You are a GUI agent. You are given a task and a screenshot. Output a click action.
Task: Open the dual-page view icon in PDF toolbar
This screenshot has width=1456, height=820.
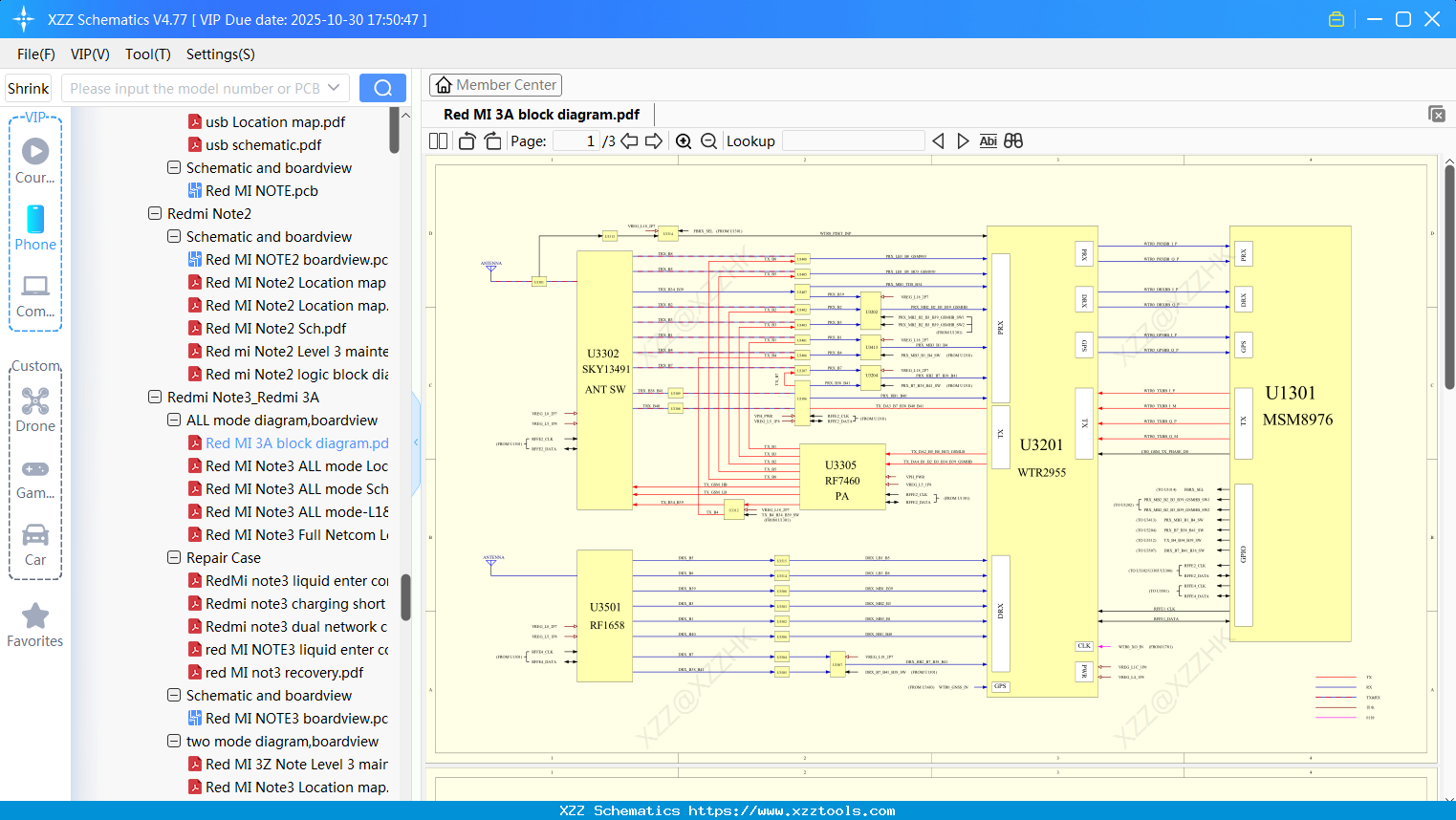pos(437,140)
